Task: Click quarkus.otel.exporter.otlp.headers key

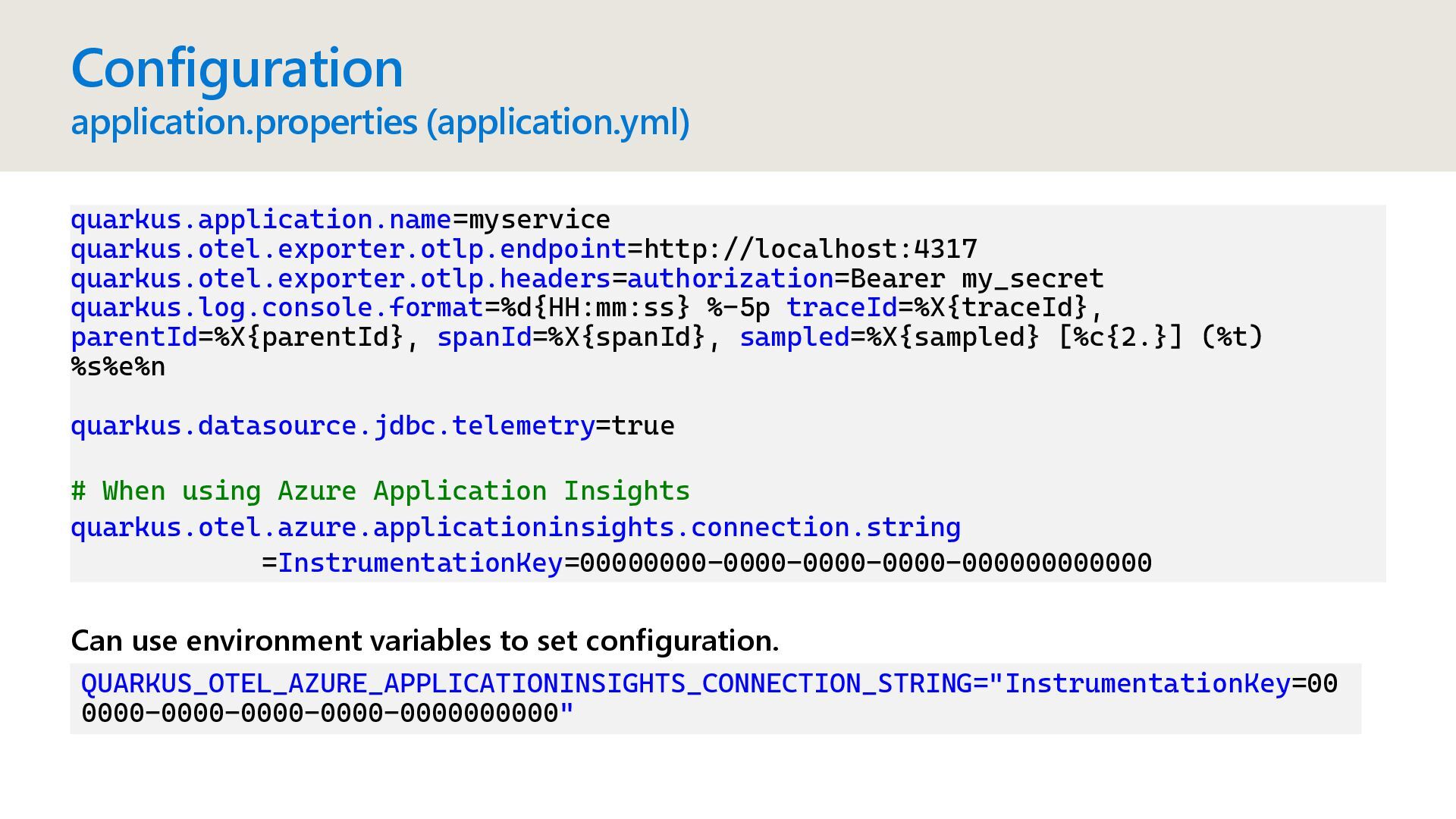Action: (340, 279)
